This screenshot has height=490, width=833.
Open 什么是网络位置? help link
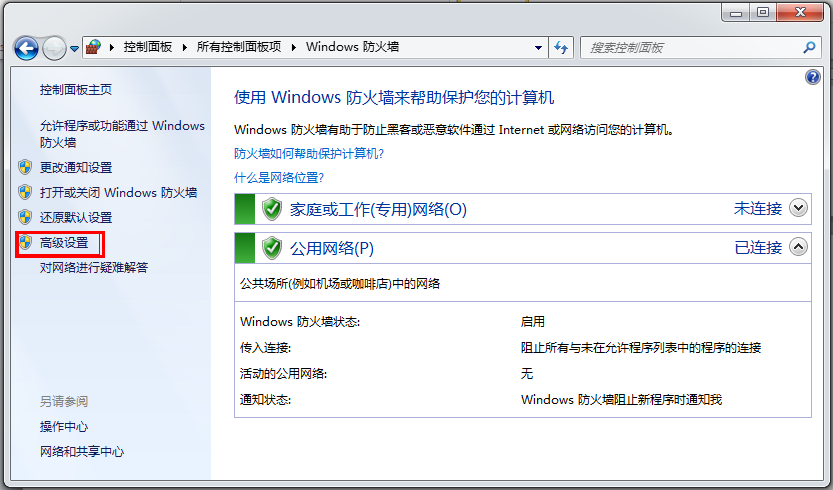279,178
